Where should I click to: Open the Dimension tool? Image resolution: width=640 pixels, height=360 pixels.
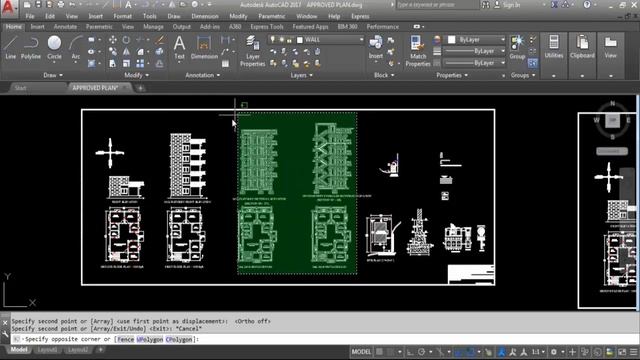[x=204, y=47]
